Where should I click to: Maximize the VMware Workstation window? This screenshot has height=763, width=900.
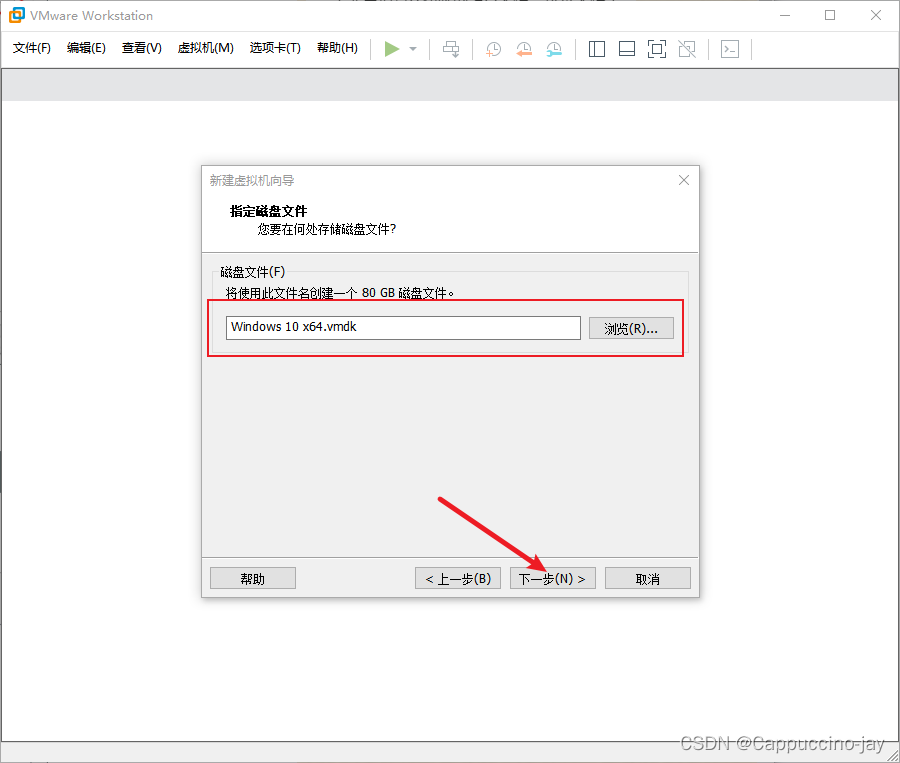tap(830, 16)
